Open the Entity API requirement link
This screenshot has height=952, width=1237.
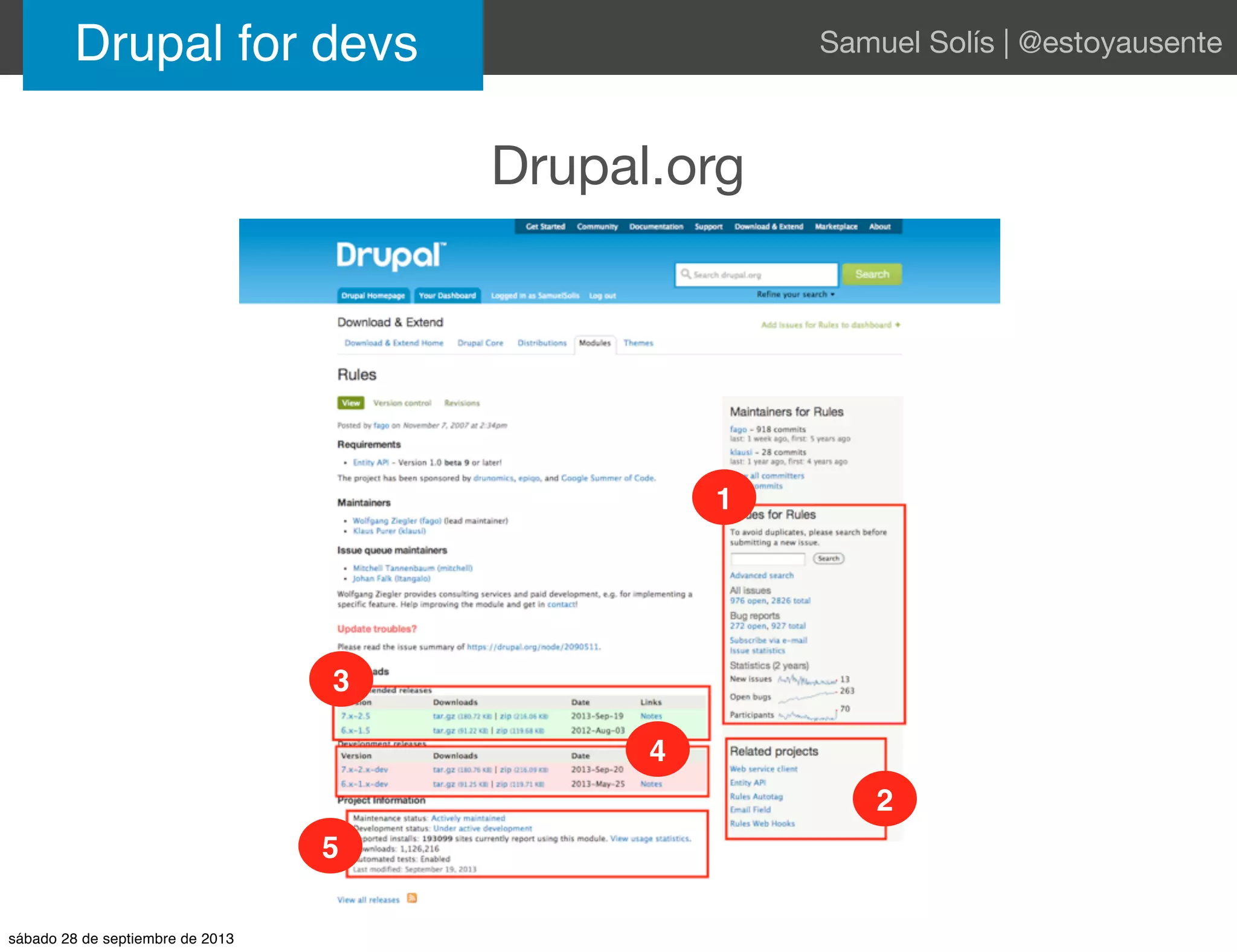(371, 463)
